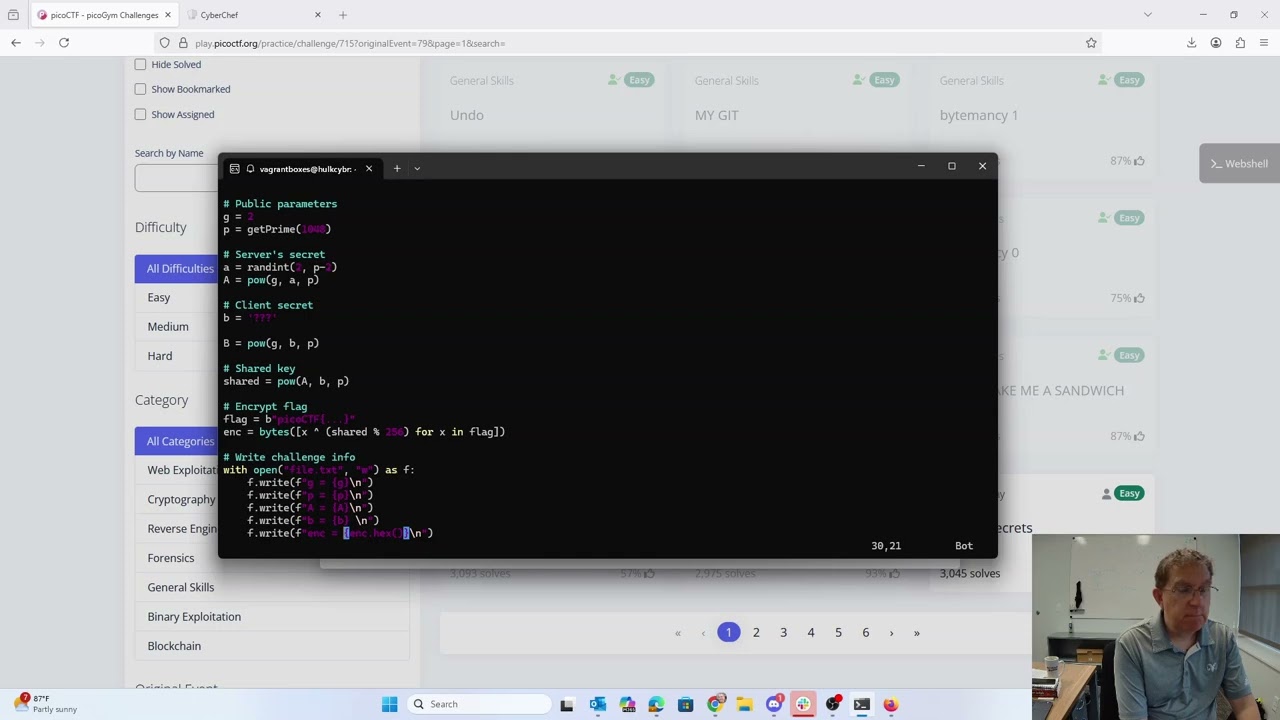
Task: Bookmark this page with the star icon
Action: coord(1091,43)
